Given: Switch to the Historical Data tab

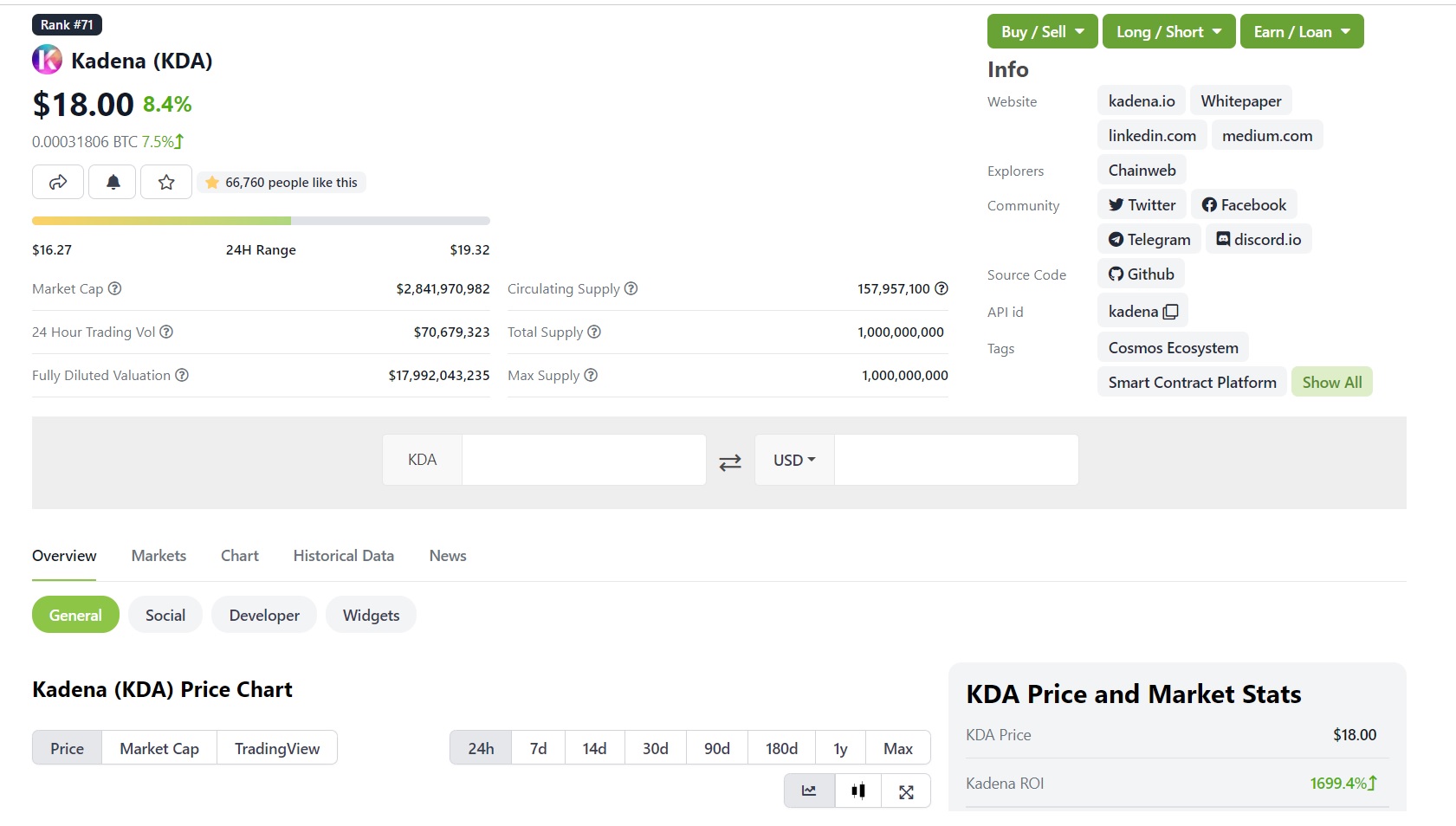Looking at the screenshot, I should tap(343, 555).
